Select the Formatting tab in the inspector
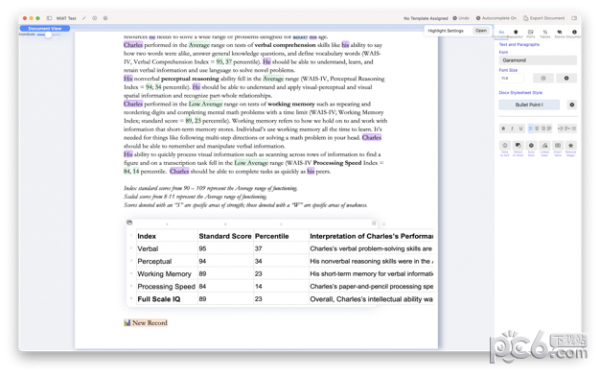 tap(501, 34)
